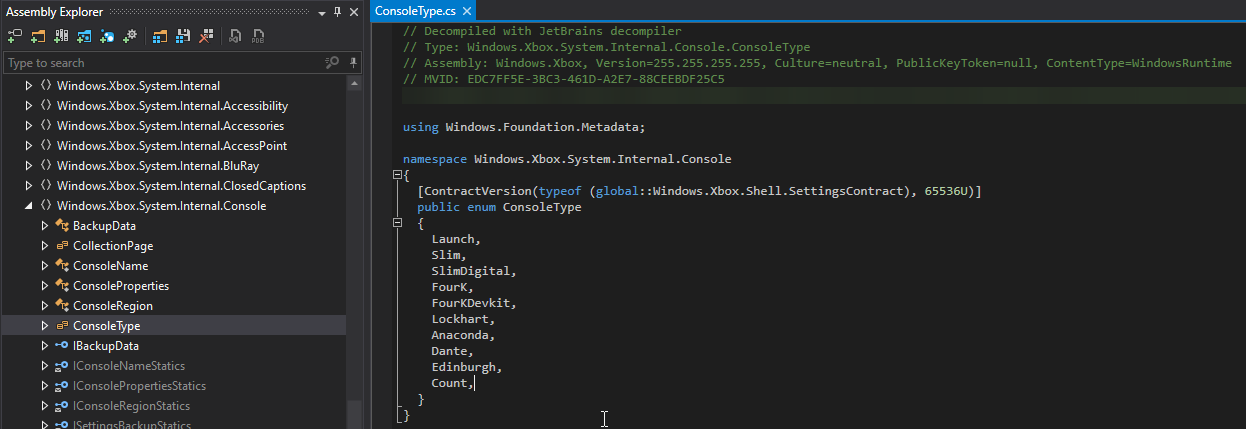The width and height of the screenshot is (1246, 429).
Task: Click the search options magnifier icon
Action: 332,62
